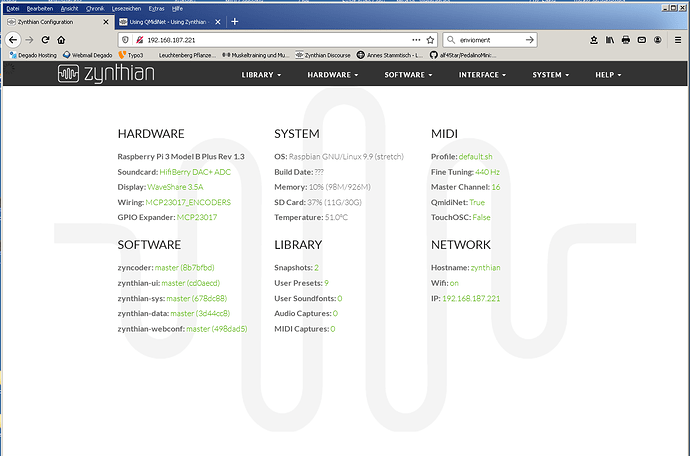The height and width of the screenshot is (456, 690).
Task: Expand the HARDWARE navigation dropdown
Action: coord(333,75)
